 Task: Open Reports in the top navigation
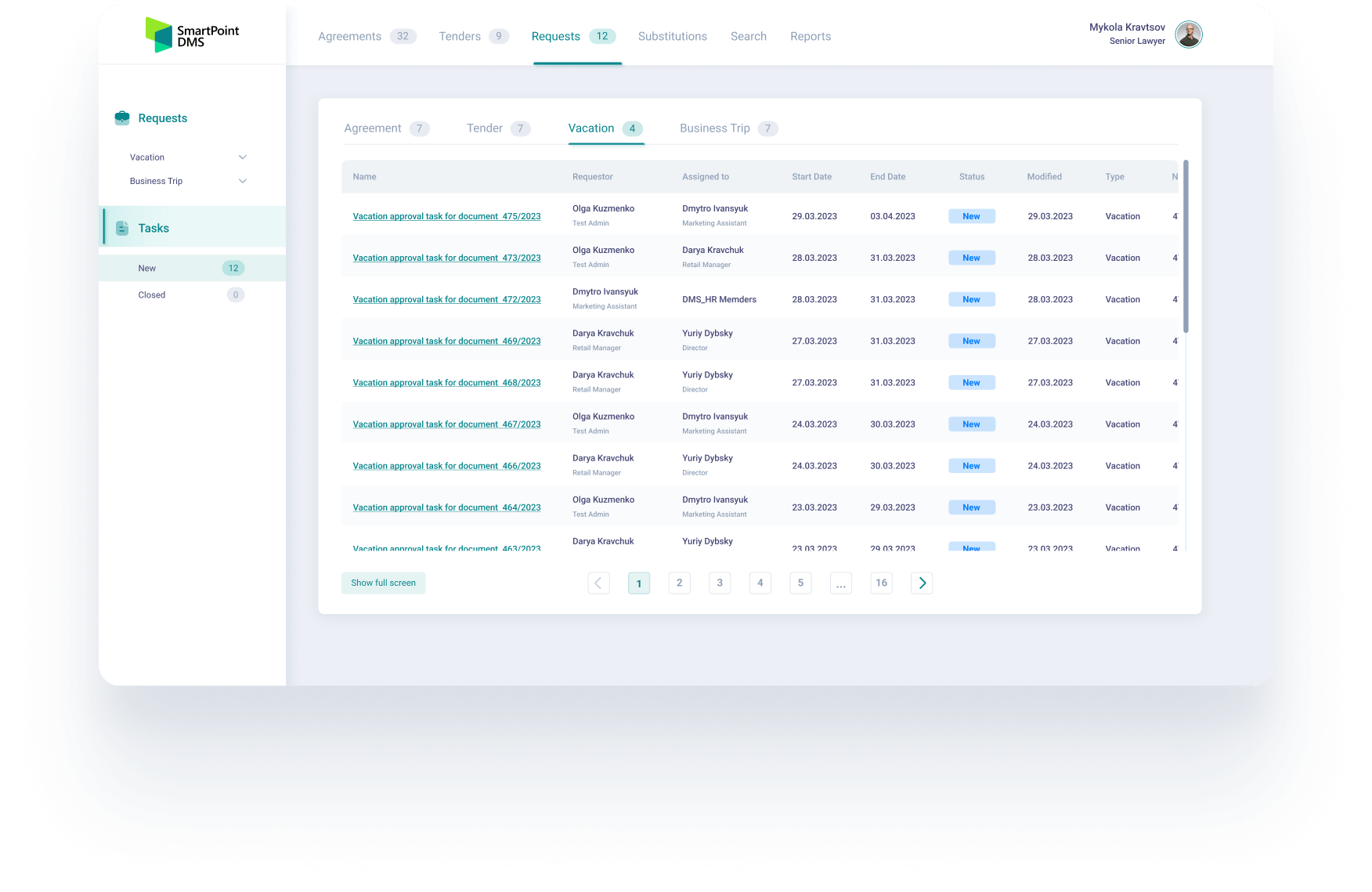(x=811, y=36)
